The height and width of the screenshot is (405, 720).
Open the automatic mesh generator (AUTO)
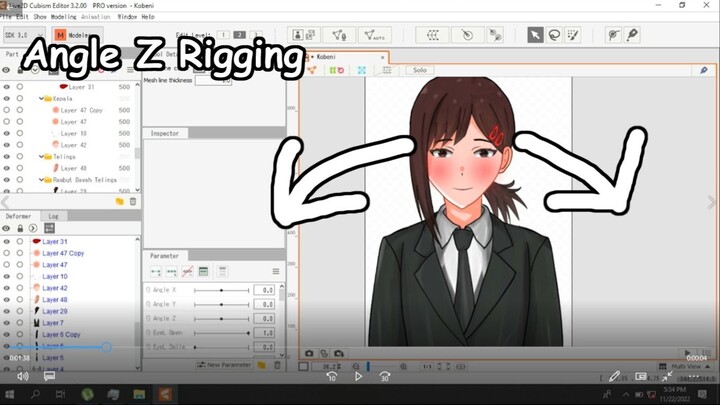point(374,35)
